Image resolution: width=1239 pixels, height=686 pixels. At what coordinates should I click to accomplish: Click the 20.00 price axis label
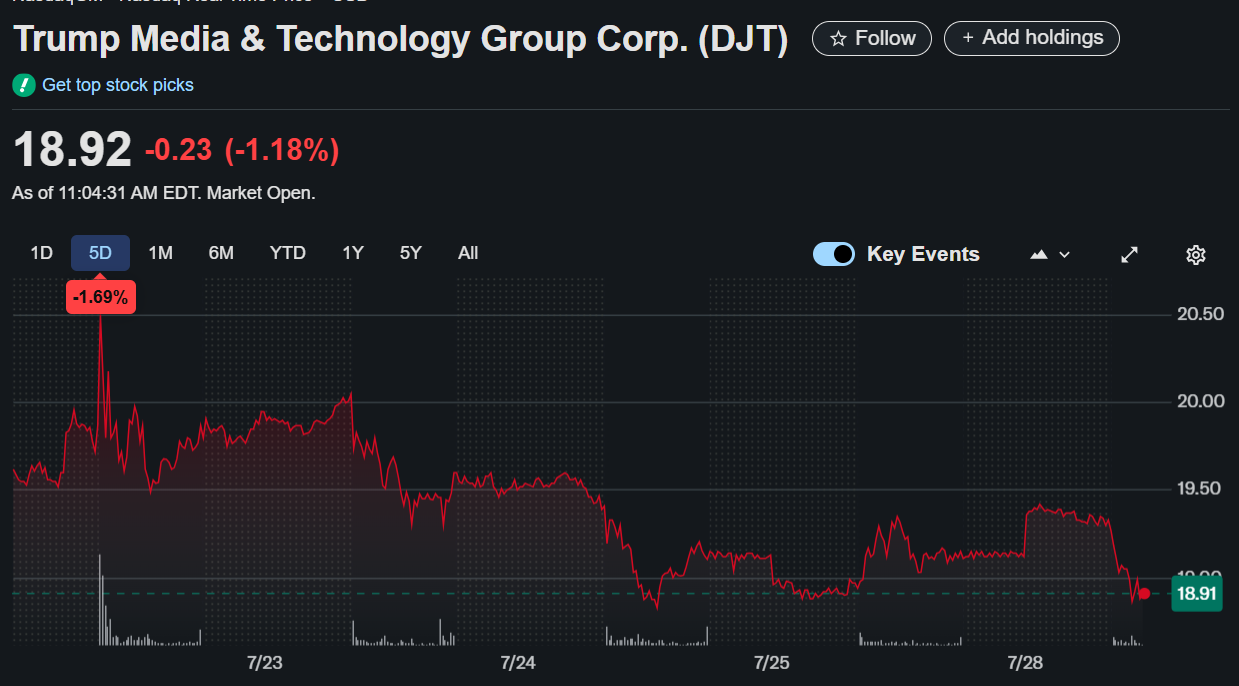point(1201,401)
